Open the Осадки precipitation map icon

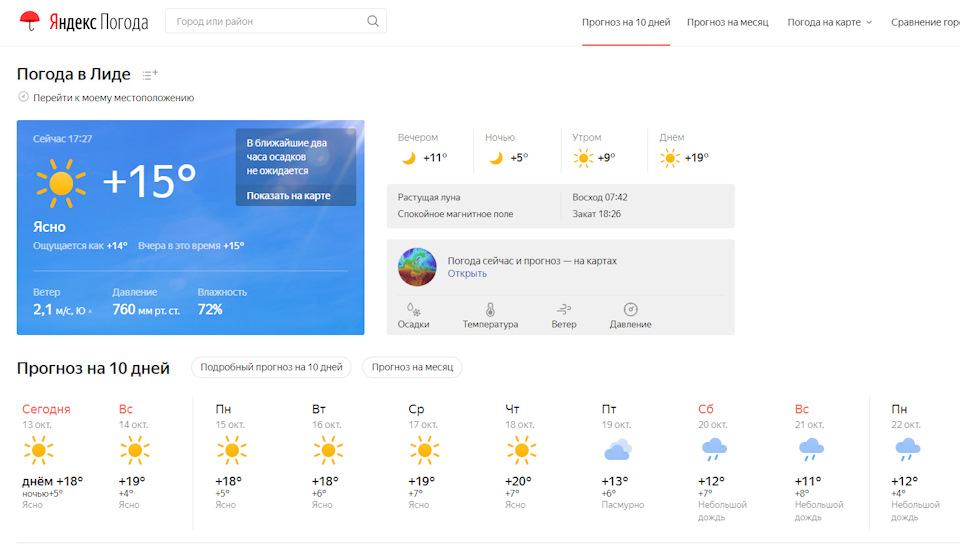click(x=413, y=309)
